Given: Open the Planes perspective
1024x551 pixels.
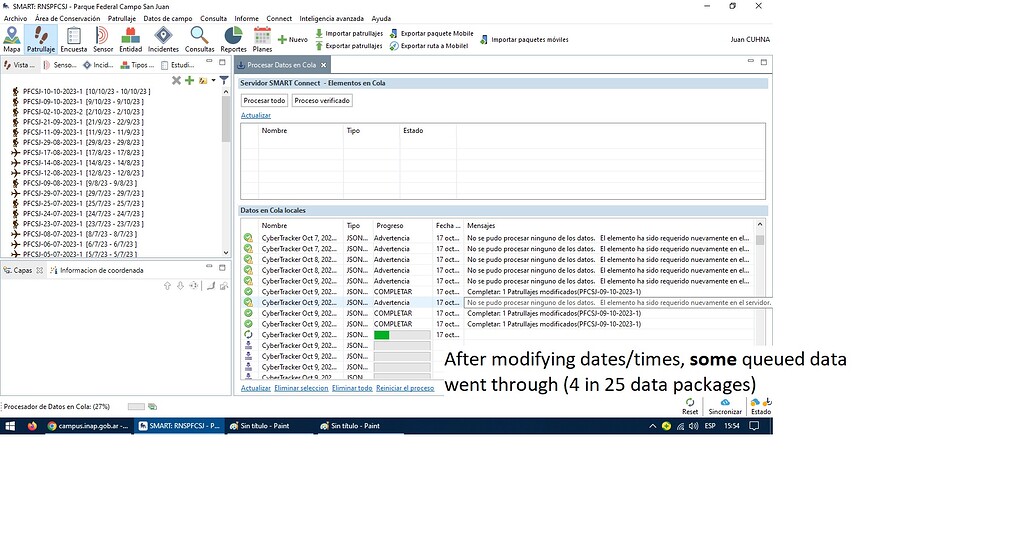Looking at the screenshot, I should point(262,39).
